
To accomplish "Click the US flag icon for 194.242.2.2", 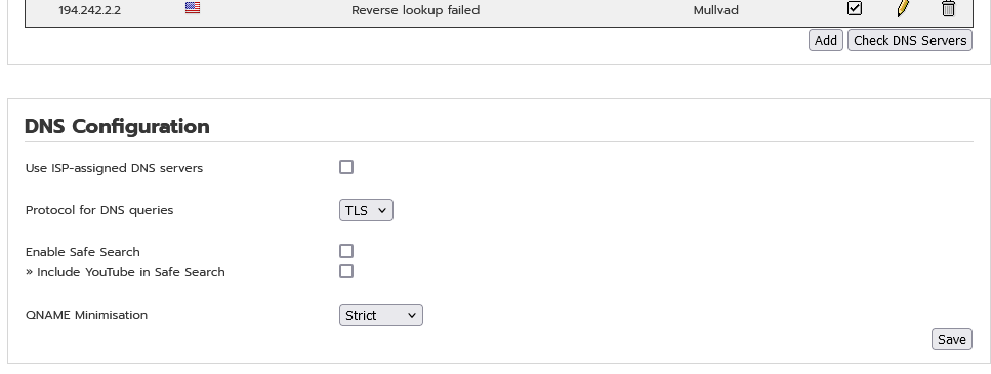I will click(192, 8).
